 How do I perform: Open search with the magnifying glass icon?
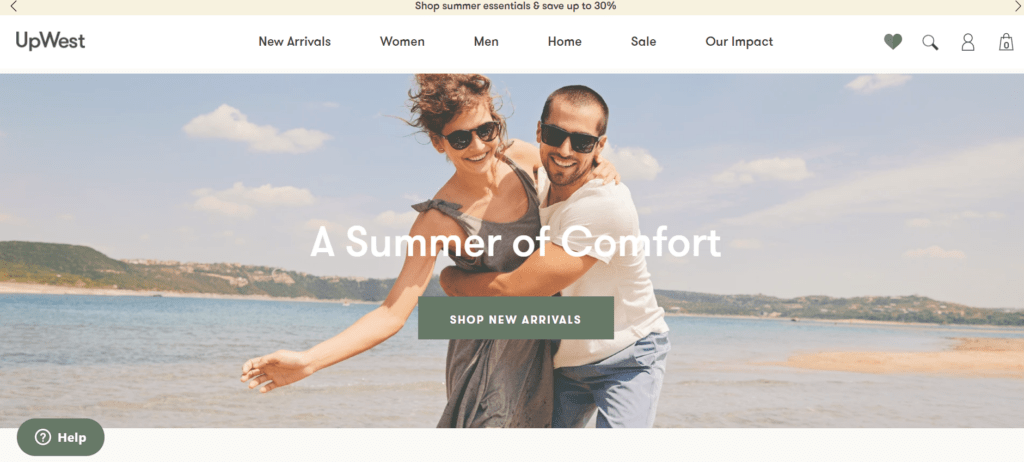(930, 42)
